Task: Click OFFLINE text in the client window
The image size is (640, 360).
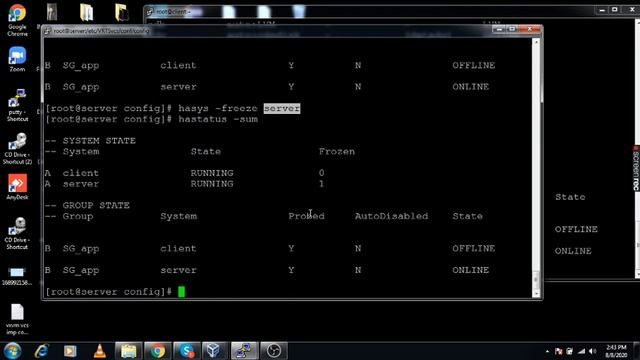Action: 576,229
